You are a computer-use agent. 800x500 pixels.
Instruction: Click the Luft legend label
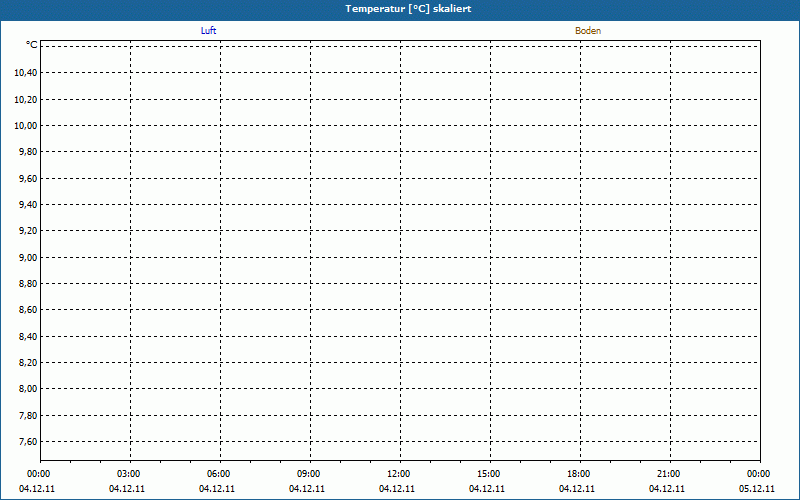coord(208,31)
